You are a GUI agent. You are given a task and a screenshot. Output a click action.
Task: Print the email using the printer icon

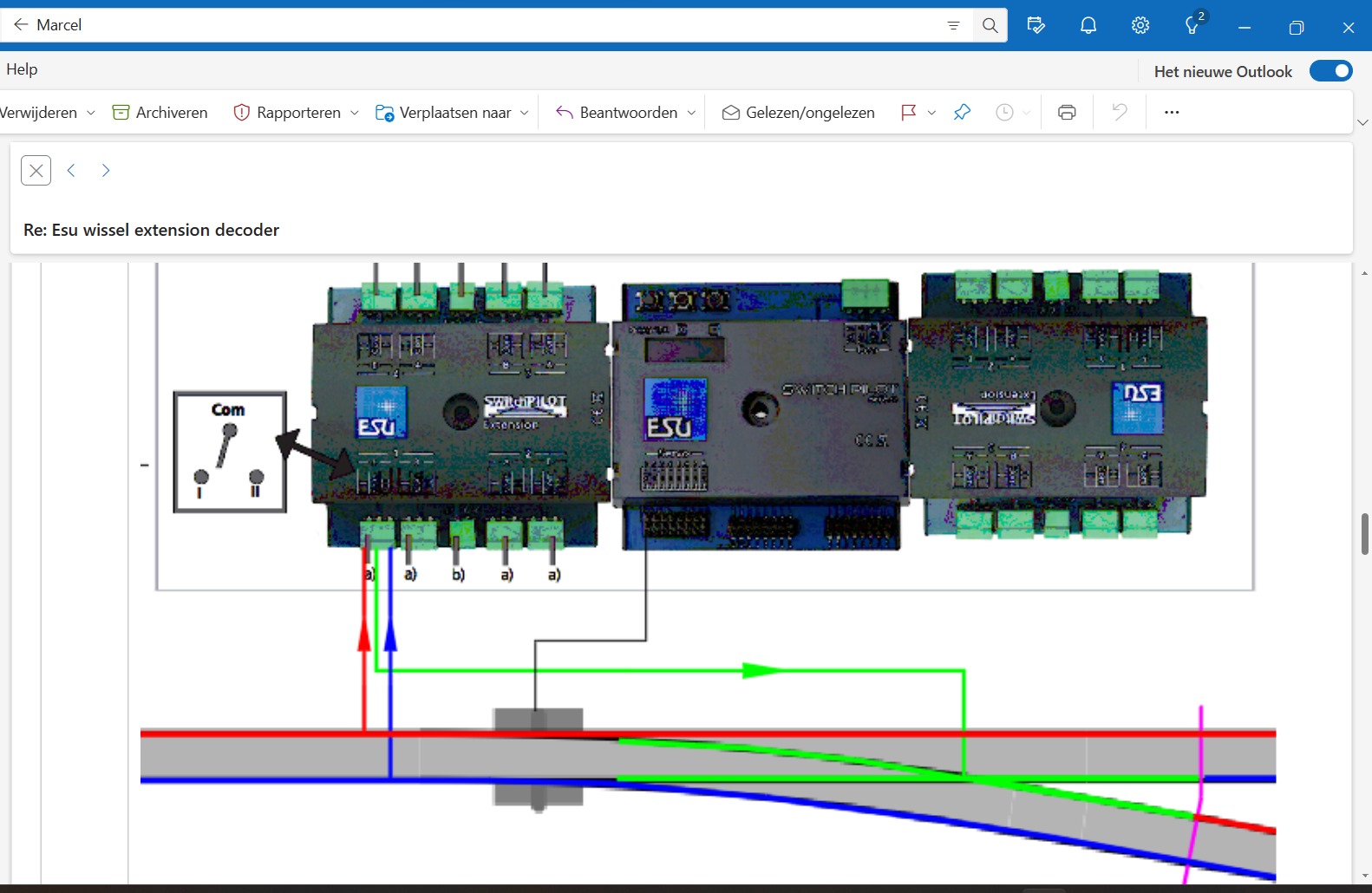click(1067, 112)
